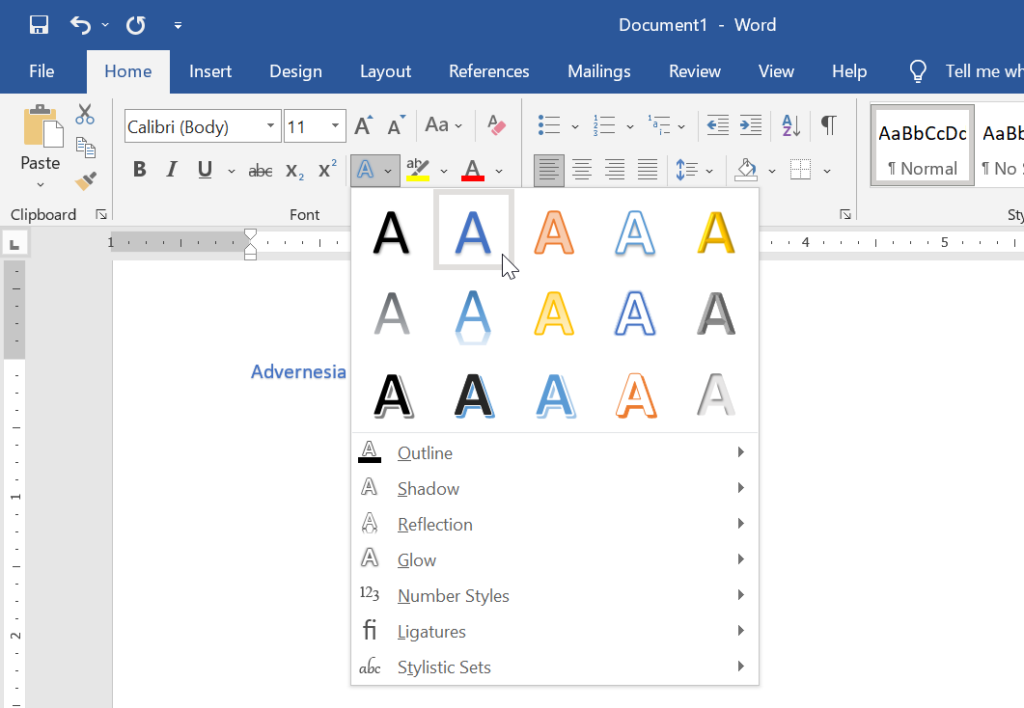Activate the Format Painter
The image size is (1024, 708).
coord(86,180)
